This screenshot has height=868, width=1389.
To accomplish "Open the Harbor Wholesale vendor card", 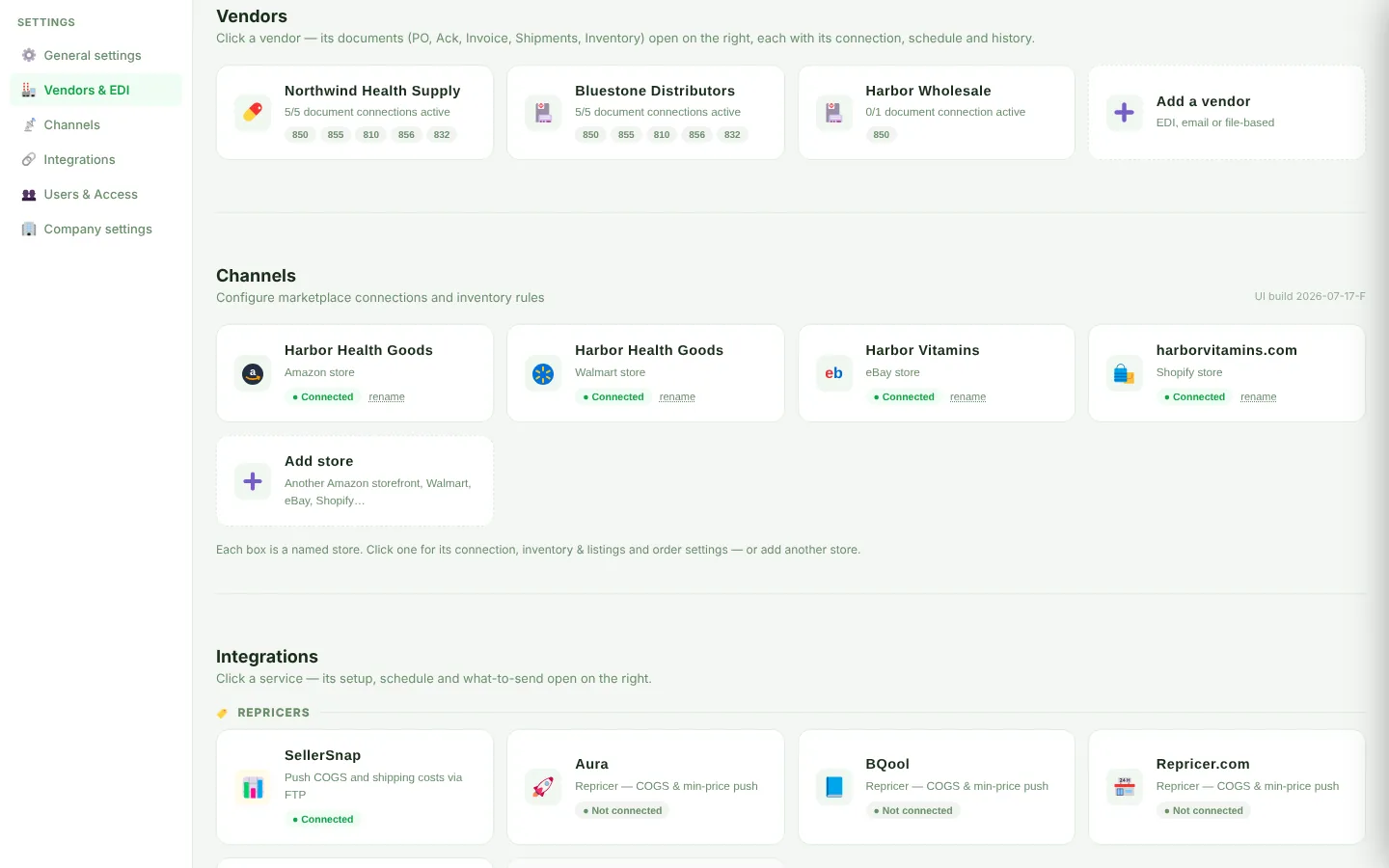I will tap(937, 113).
